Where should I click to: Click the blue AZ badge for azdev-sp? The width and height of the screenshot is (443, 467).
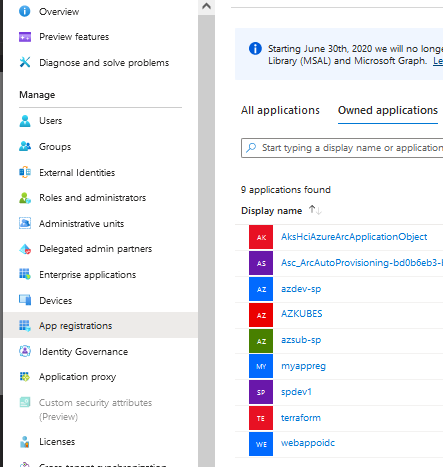pyautogui.click(x=261, y=289)
